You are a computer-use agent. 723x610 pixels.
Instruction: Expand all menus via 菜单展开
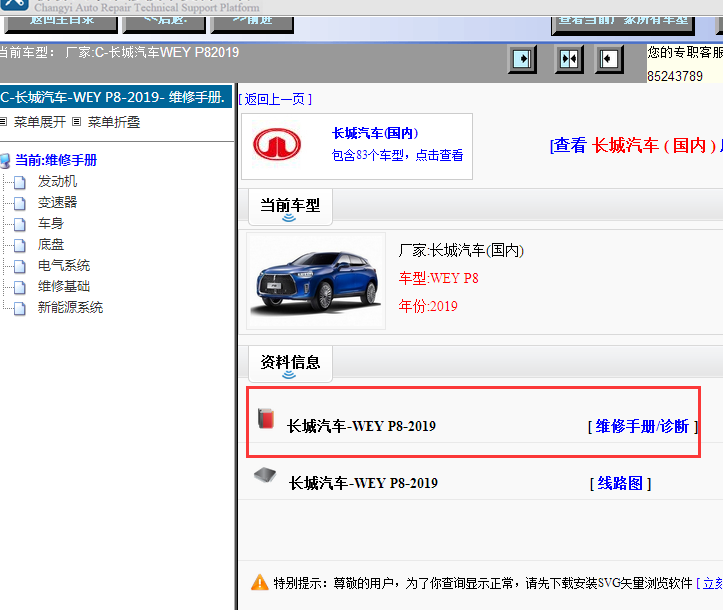[x=40, y=122]
